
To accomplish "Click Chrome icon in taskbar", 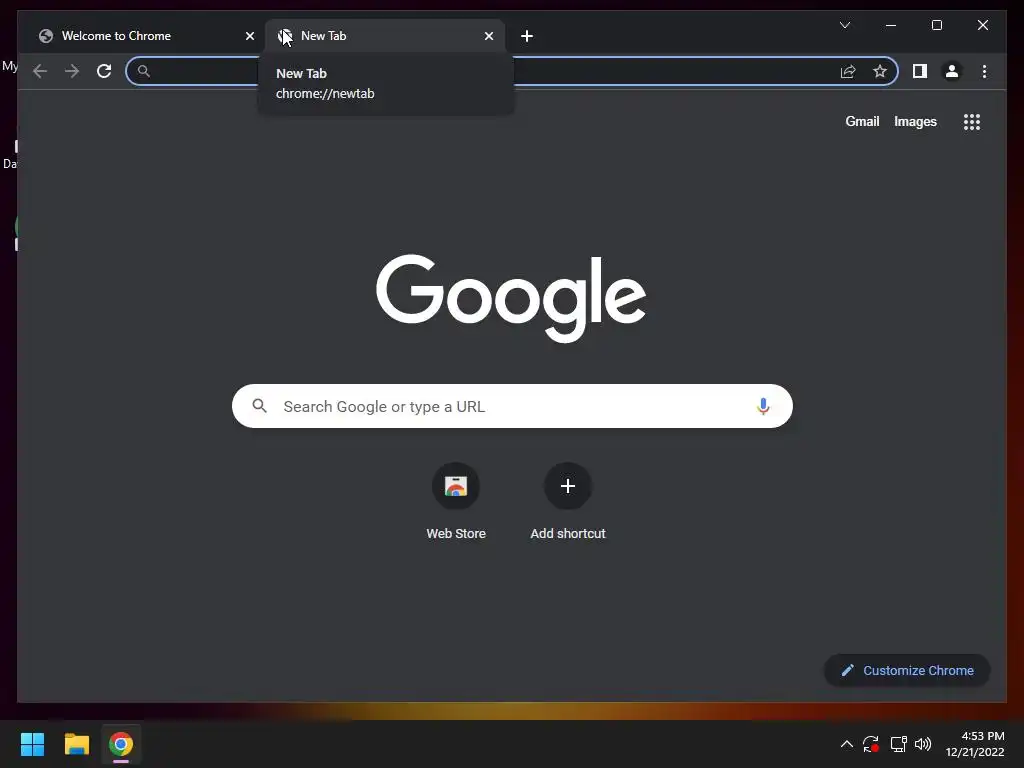I will click(121, 744).
